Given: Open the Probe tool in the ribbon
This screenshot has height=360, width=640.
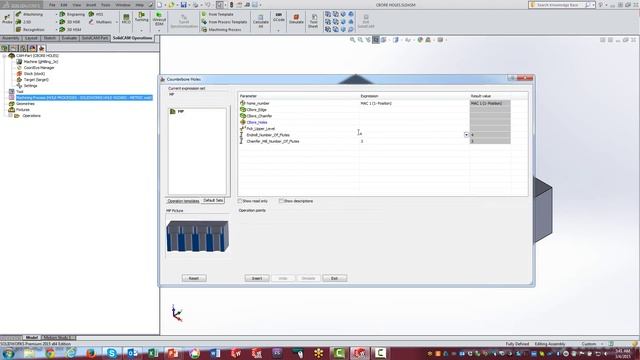Looking at the screenshot, I should [7, 19].
